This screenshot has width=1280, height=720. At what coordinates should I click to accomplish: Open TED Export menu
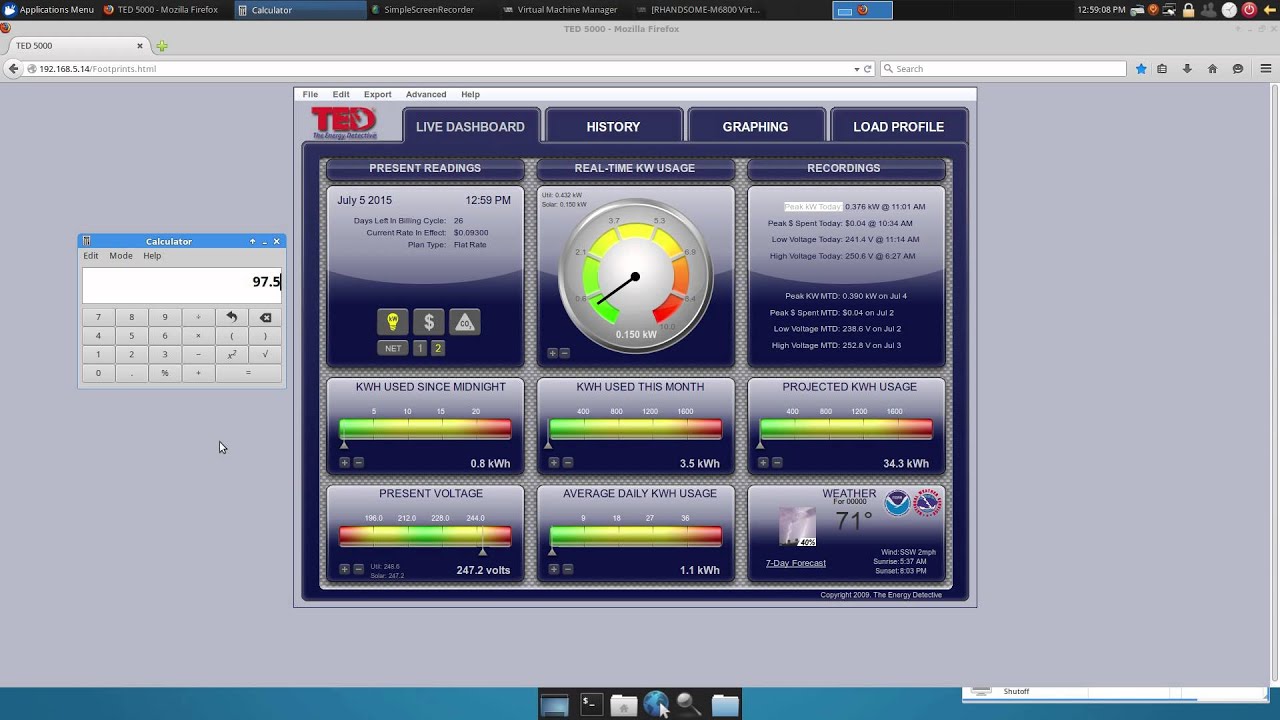(x=377, y=94)
